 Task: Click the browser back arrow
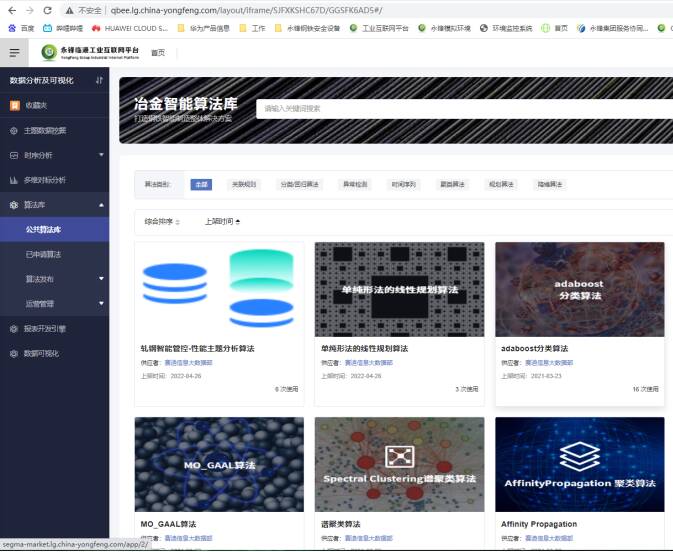coord(12,10)
